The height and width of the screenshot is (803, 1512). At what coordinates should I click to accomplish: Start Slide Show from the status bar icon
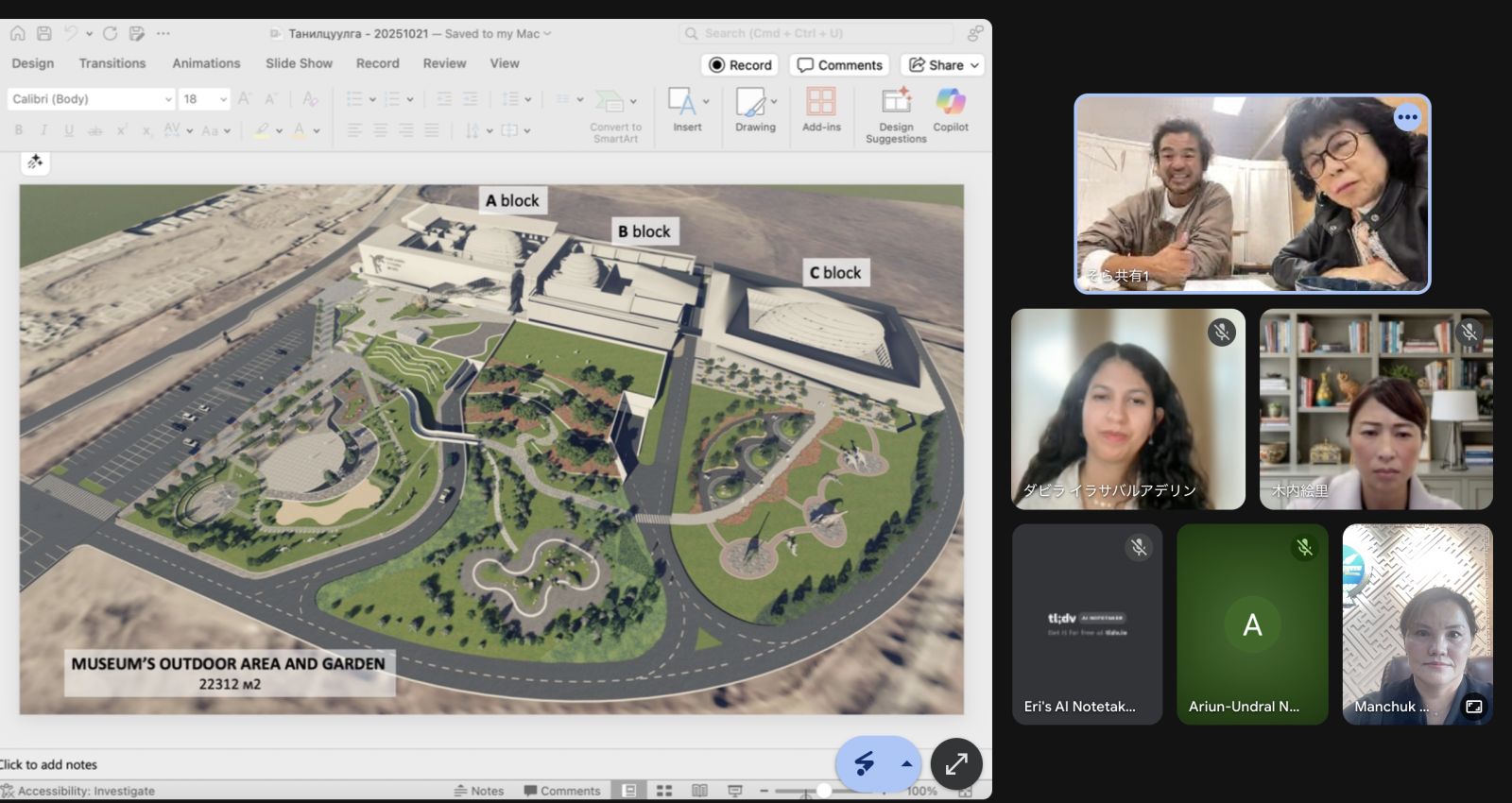coord(734,791)
